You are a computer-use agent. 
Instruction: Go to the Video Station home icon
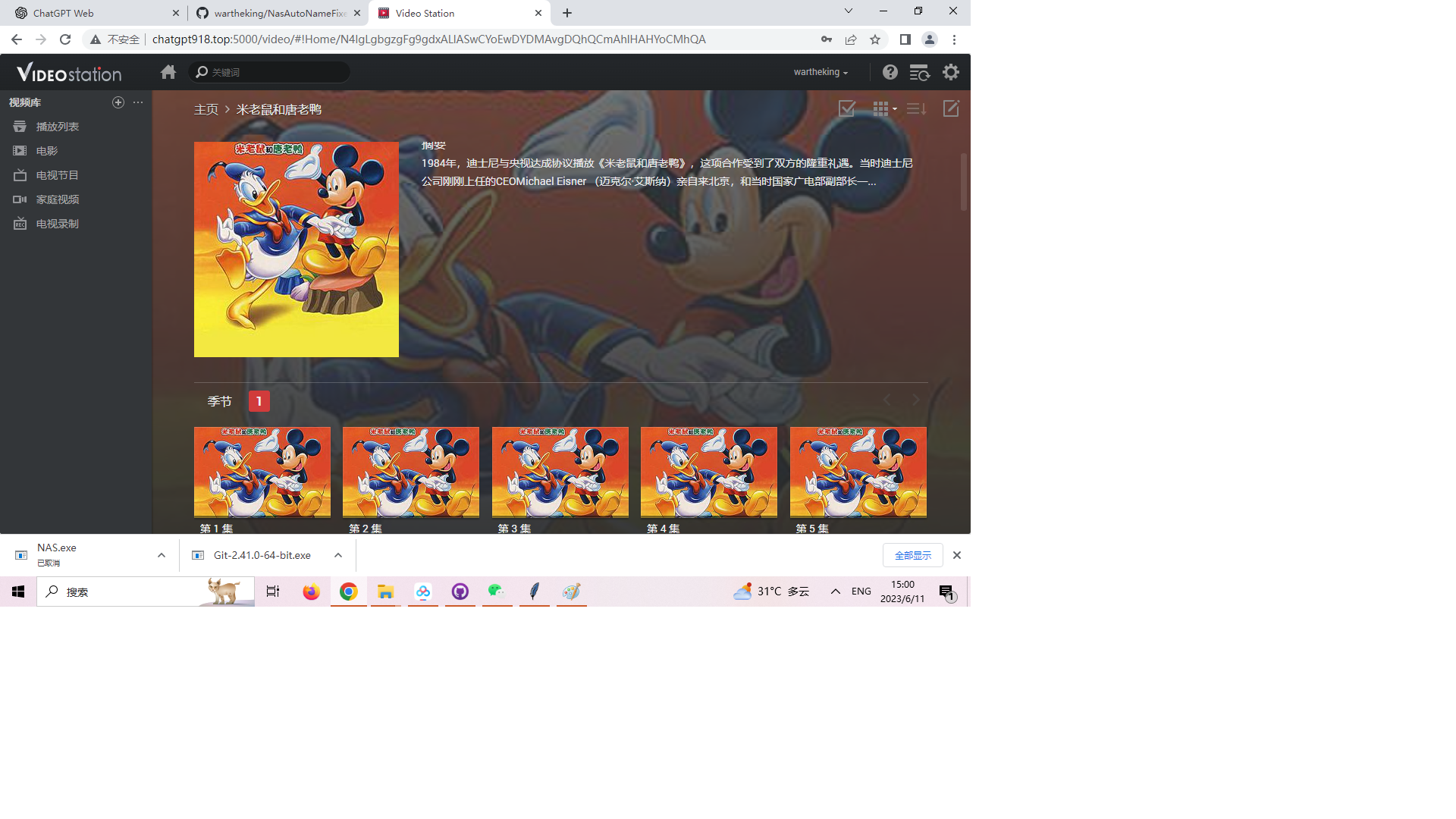pos(168,72)
